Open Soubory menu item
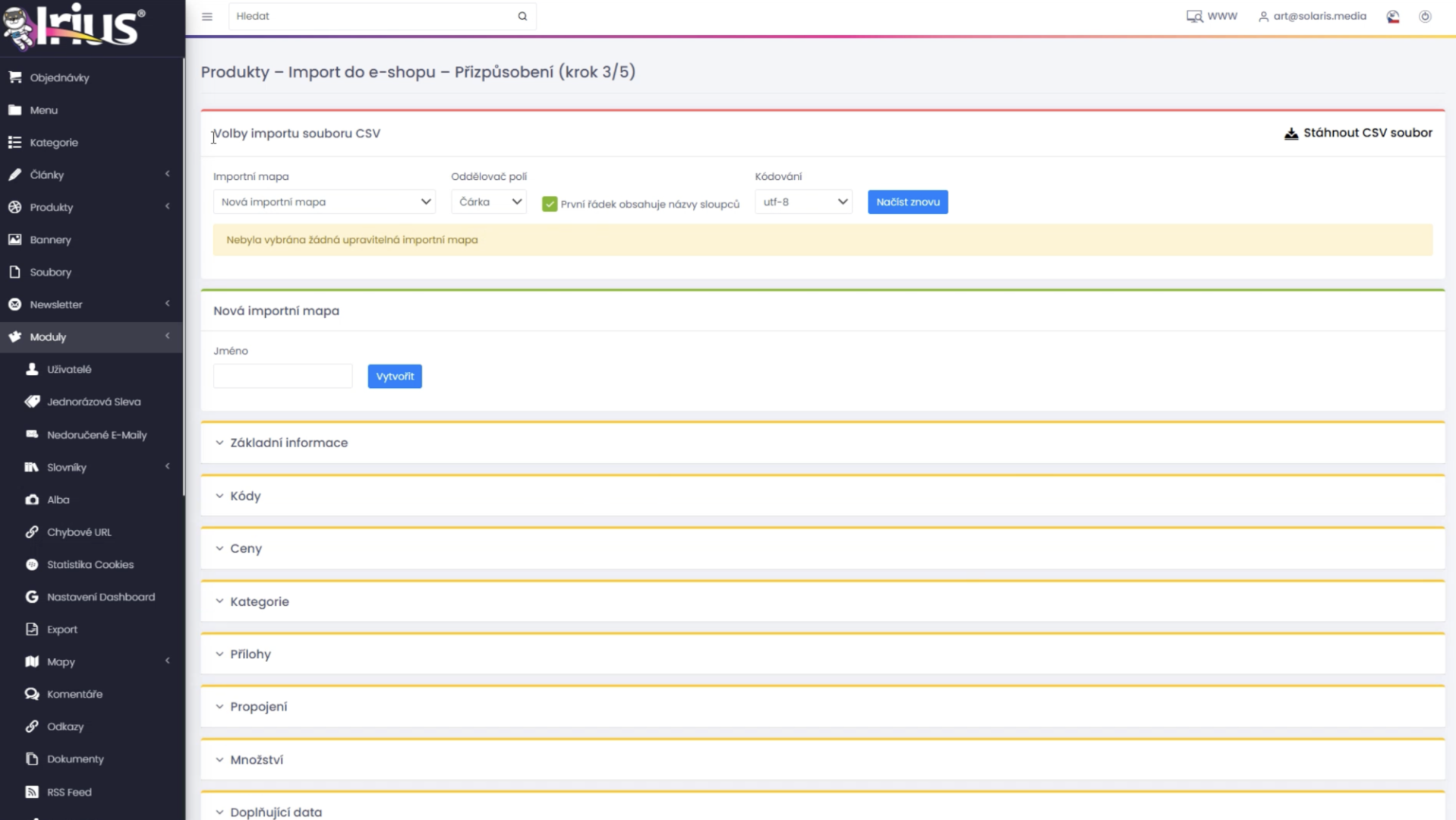Screen dimensions: 1456x820 point(92,272)
